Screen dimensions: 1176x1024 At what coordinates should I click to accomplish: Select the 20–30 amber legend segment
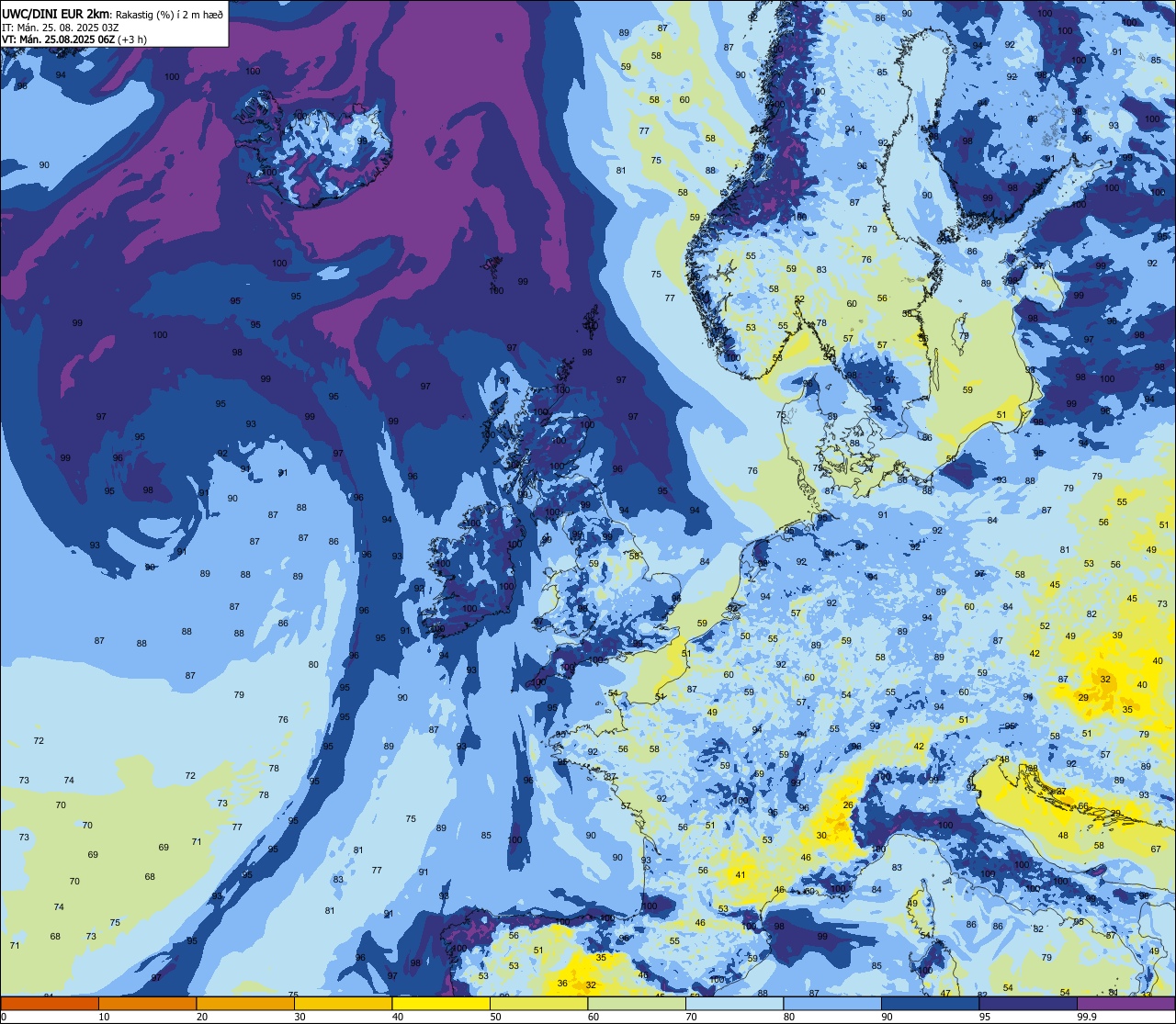point(245,1004)
